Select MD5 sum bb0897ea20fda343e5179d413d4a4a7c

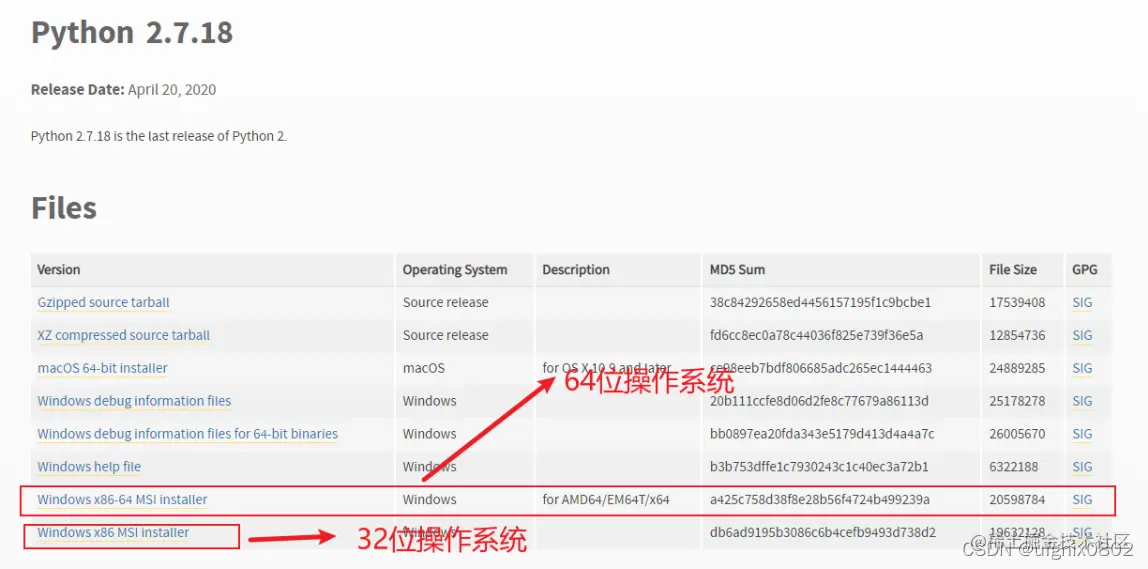[x=822, y=434]
